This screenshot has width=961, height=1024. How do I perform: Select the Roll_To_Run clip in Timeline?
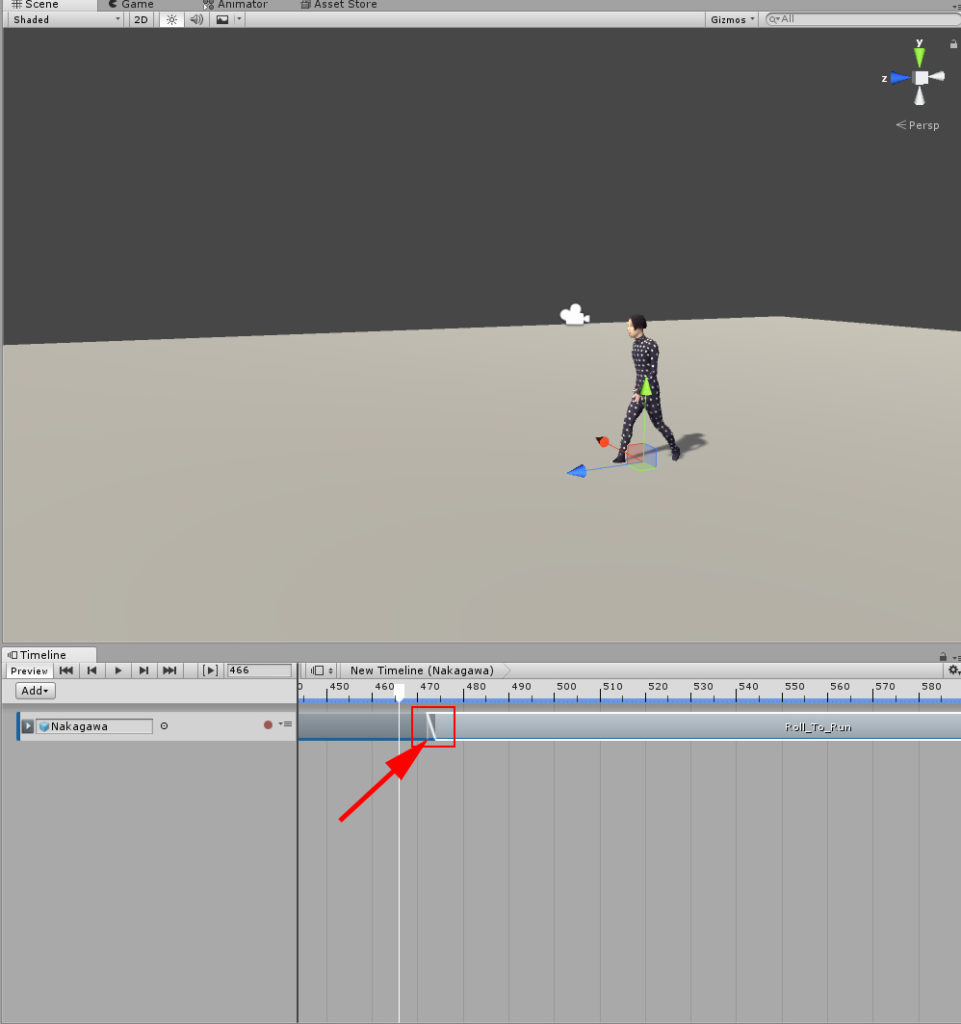(x=816, y=726)
